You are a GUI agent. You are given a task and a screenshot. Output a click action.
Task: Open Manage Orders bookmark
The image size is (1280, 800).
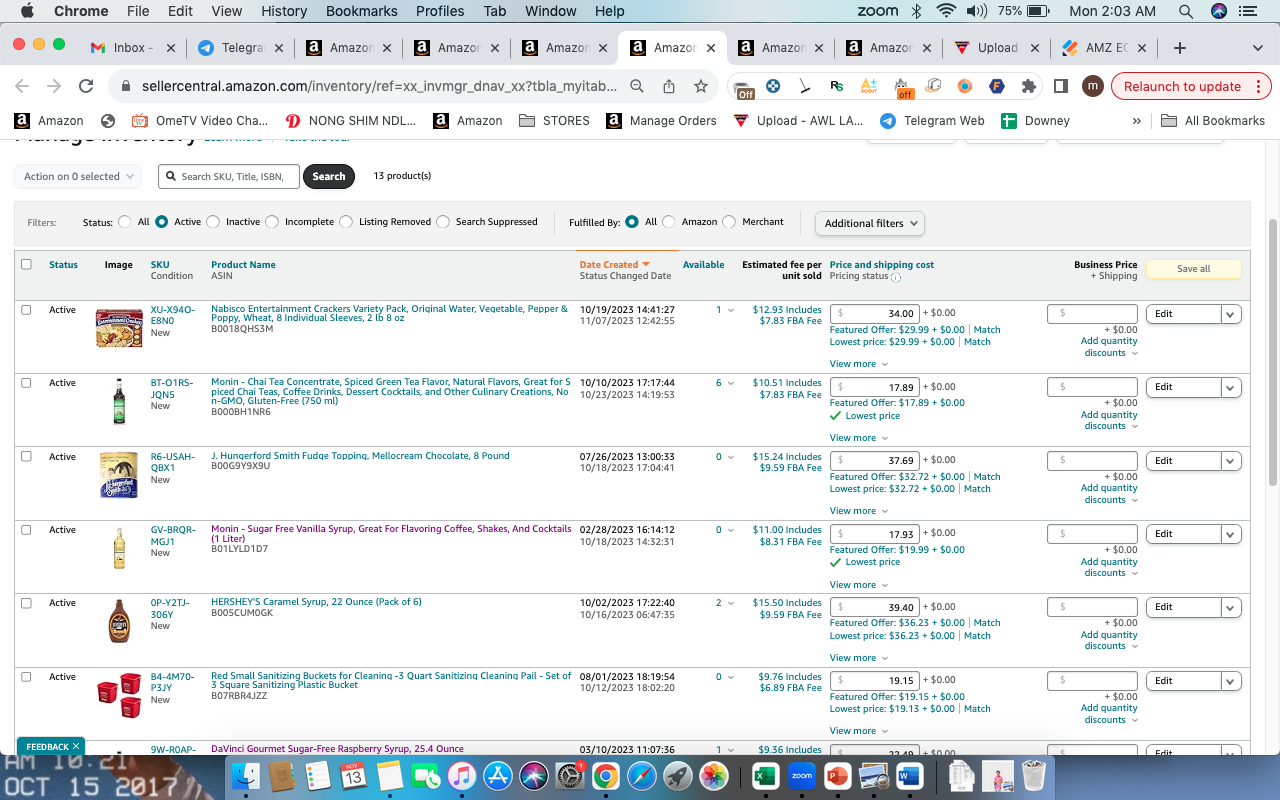tap(661, 121)
